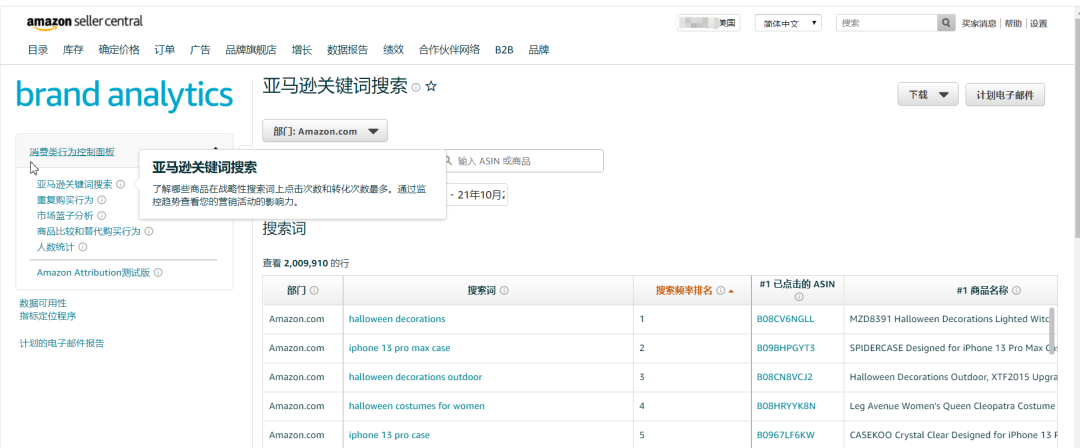Open ASIN B09BHPGYT3 link
This screenshot has height=448, width=1080.
786,348
